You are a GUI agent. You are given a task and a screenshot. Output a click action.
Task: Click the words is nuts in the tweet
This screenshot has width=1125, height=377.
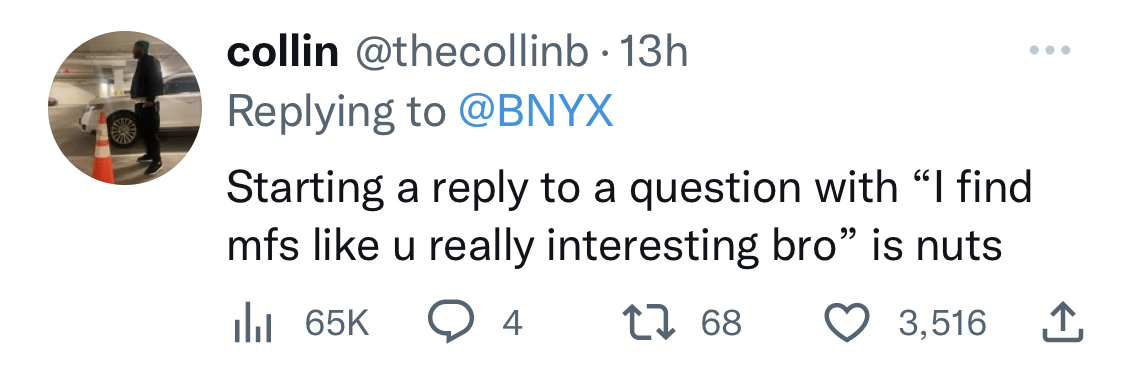tap(936, 246)
